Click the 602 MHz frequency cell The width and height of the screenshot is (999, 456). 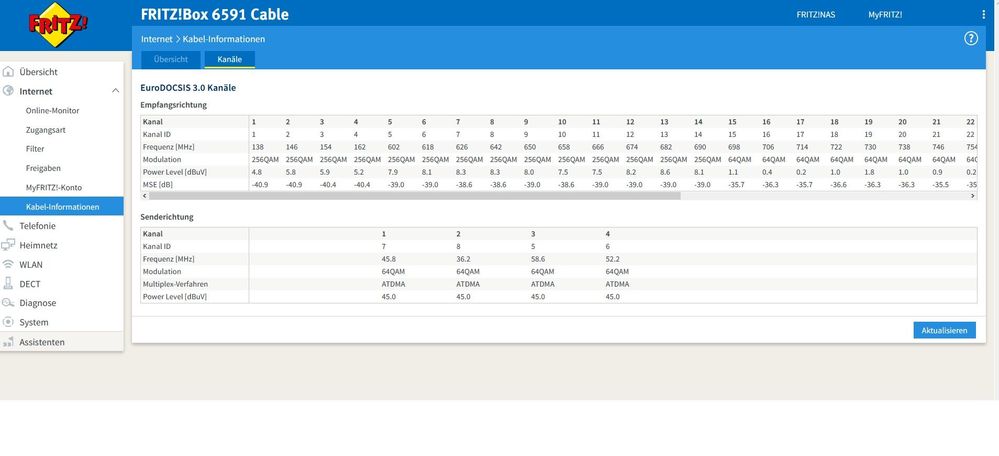pos(394,147)
